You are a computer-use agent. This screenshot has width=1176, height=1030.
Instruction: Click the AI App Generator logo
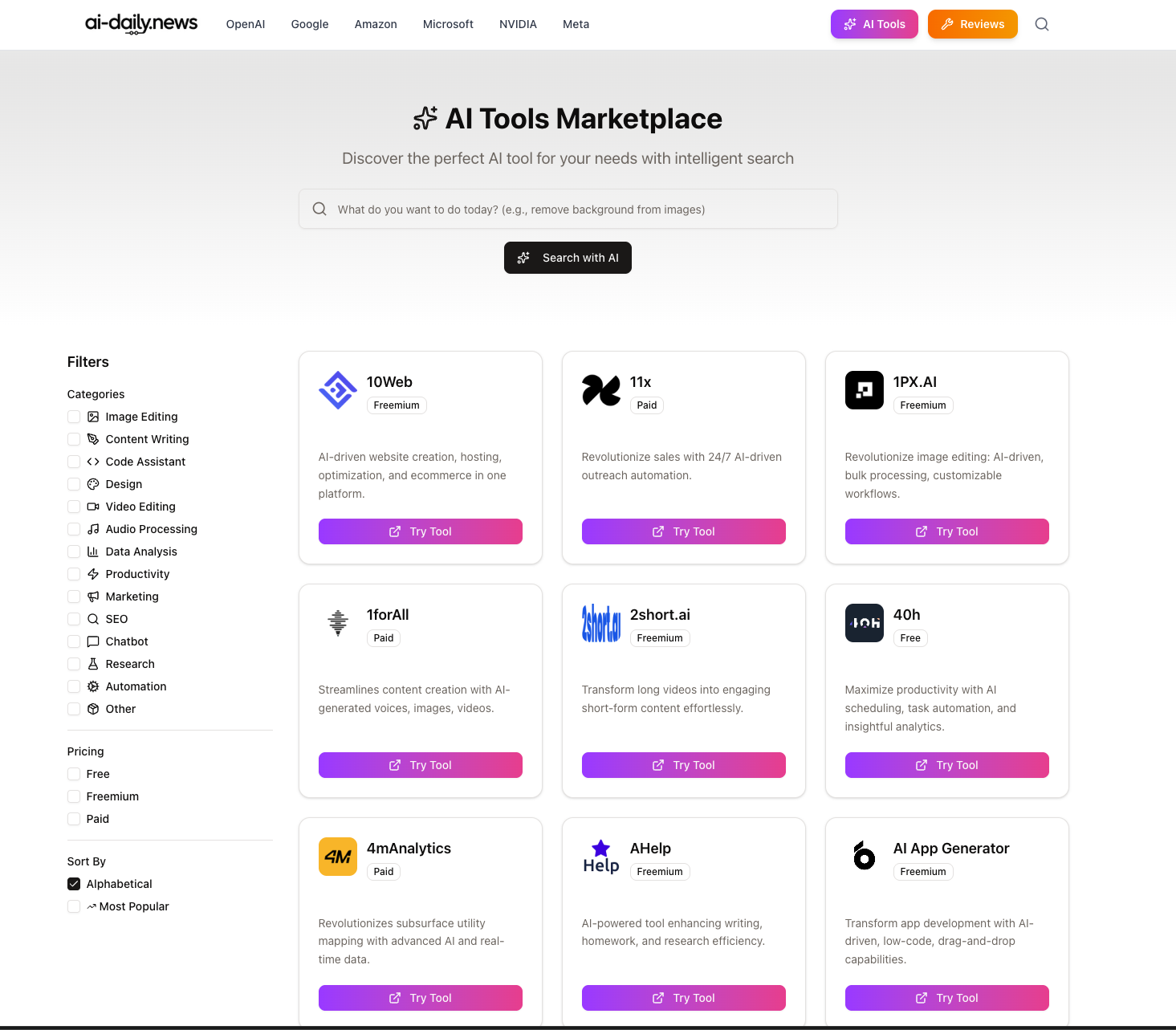pos(864,857)
